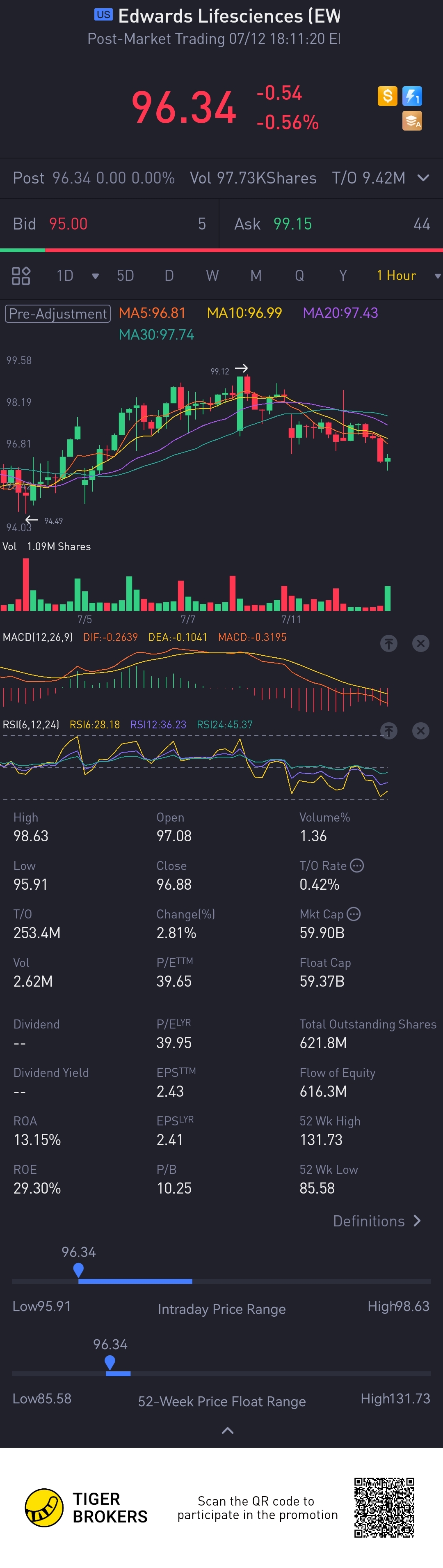
Task: Tap the US market flag badge
Action: (x=103, y=15)
